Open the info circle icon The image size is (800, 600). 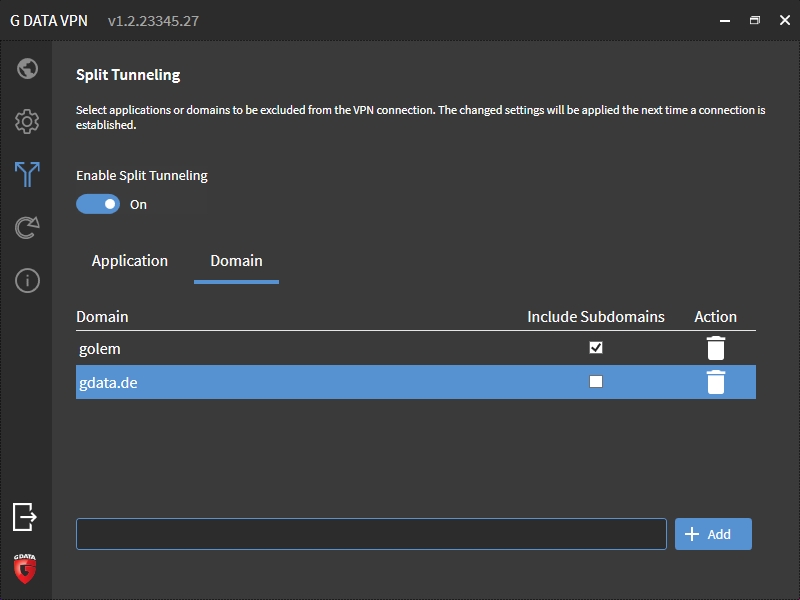click(x=27, y=281)
